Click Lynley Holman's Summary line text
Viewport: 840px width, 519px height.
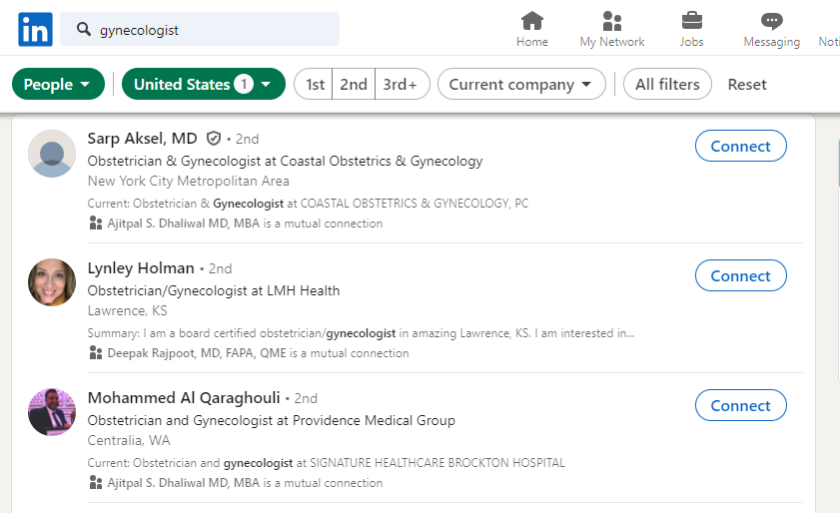coord(361,333)
